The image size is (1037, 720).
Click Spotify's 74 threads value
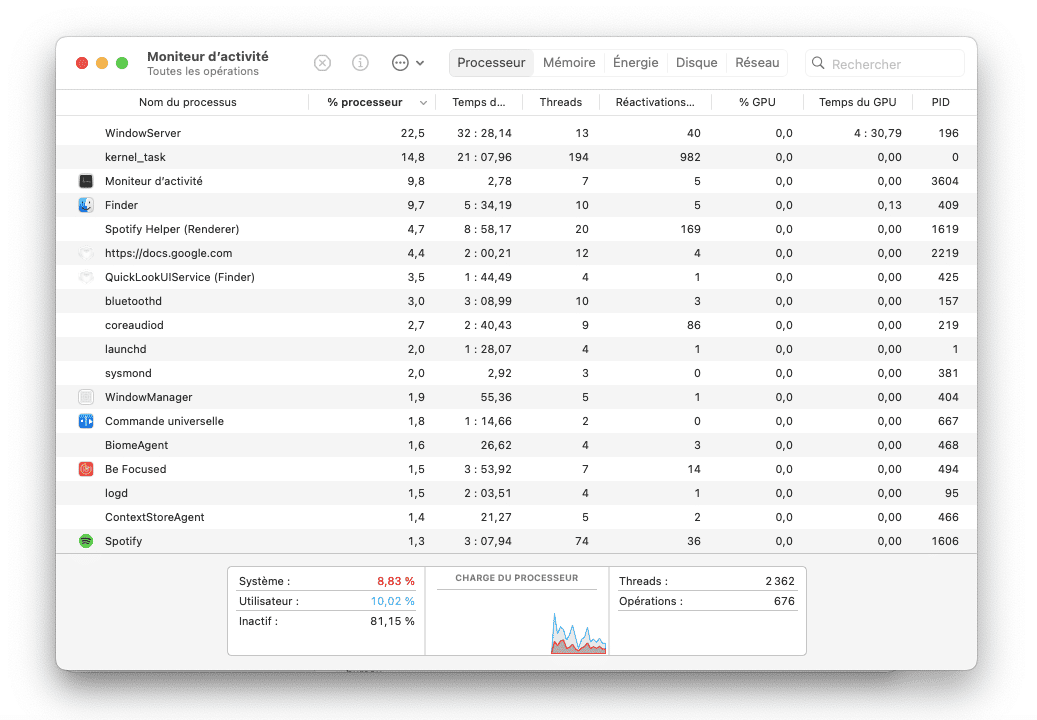coord(582,541)
